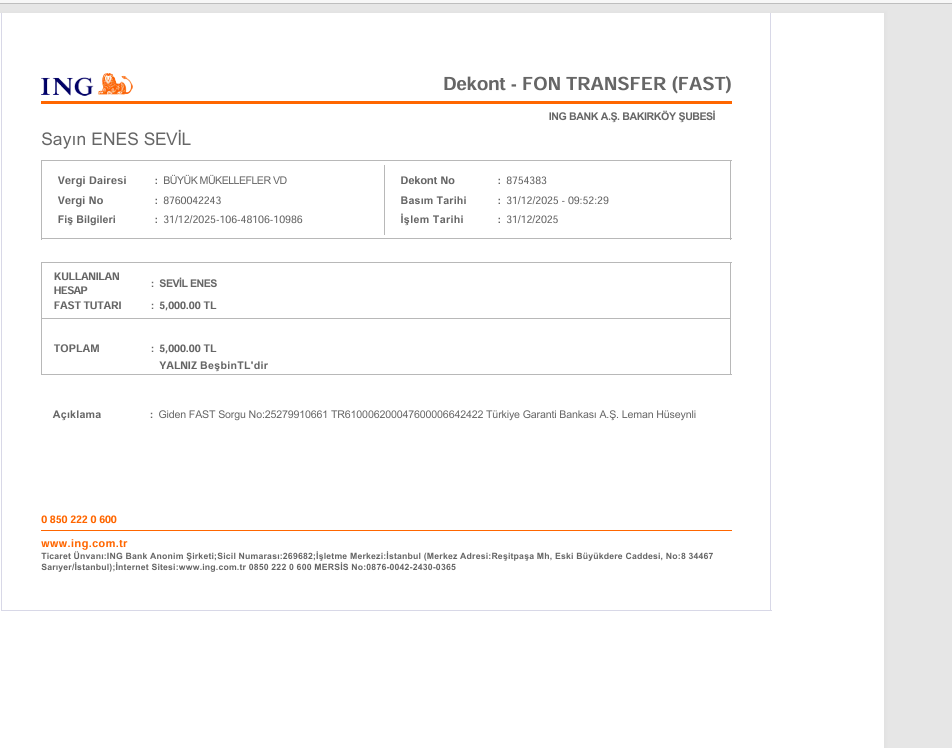Select Vergi No value 8760042243

tap(192, 200)
